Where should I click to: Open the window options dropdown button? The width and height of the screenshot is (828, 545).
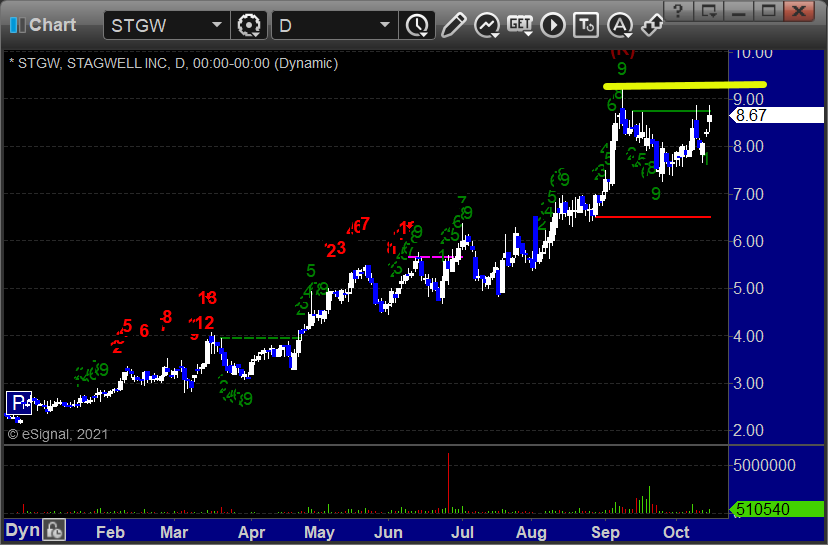point(709,11)
